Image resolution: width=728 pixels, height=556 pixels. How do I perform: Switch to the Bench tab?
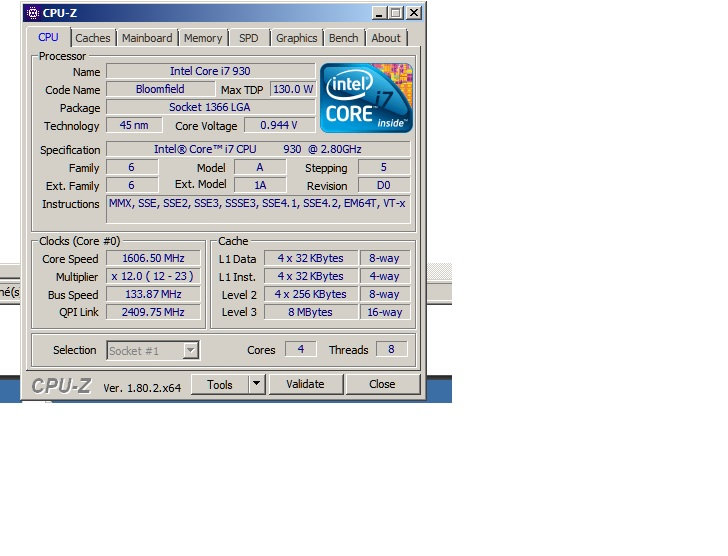click(x=344, y=38)
